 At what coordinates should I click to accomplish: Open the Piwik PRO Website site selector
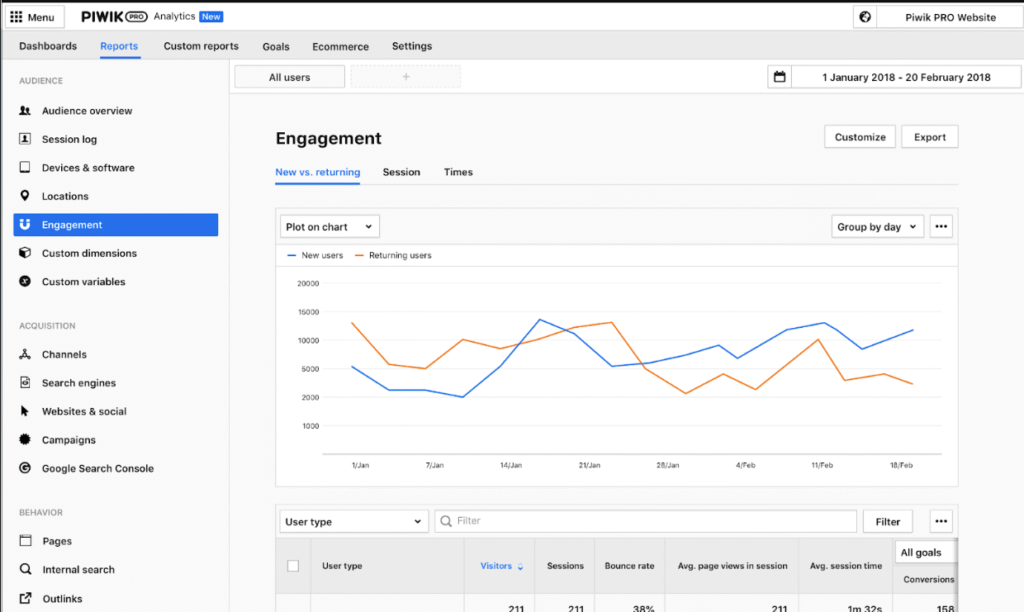pyautogui.click(x=950, y=17)
